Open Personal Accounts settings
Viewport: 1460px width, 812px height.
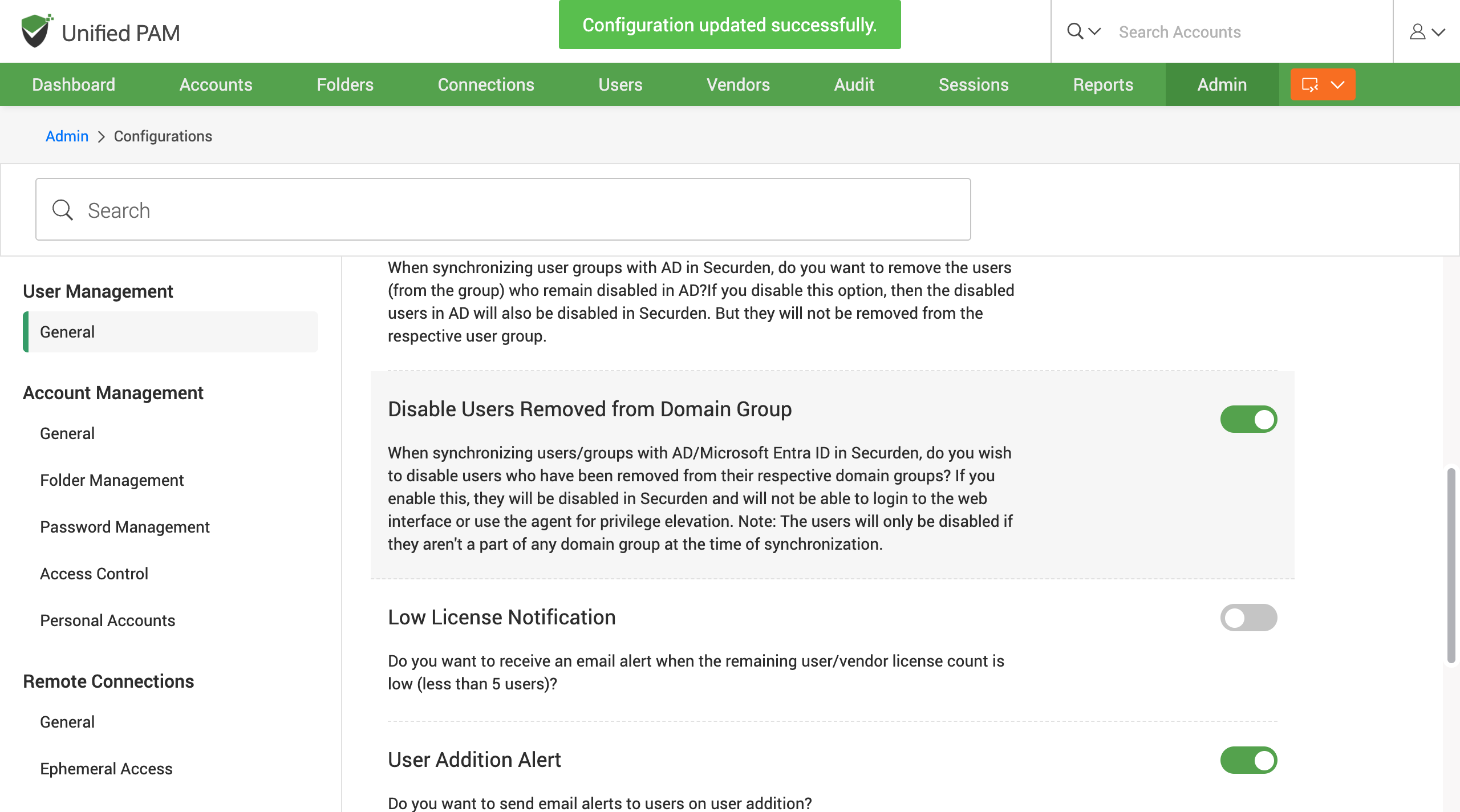(x=108, y=620)
